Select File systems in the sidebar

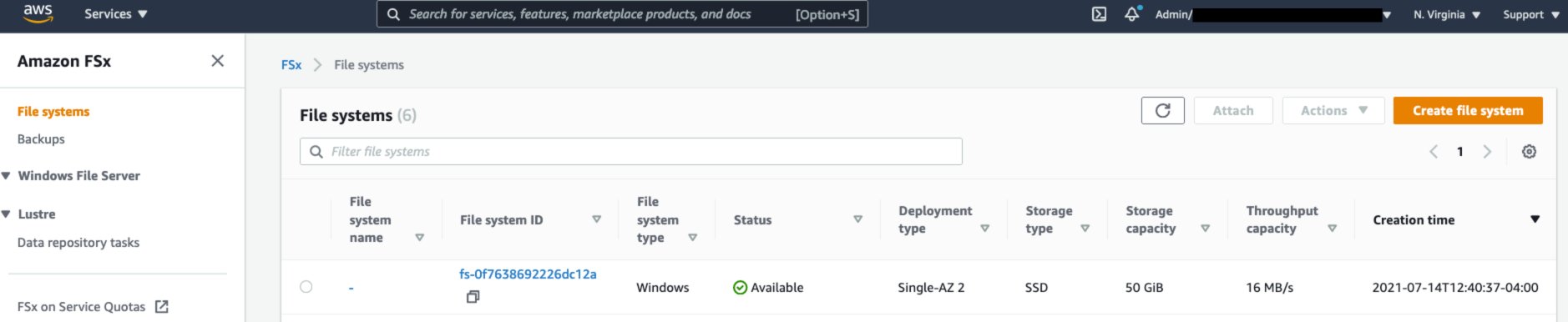[x=53, y=112]
